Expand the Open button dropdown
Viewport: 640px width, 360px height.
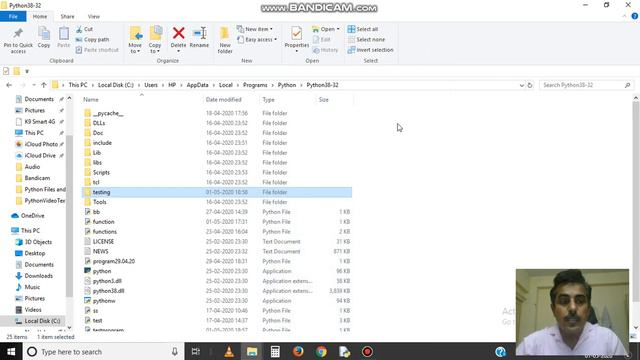(338, 29)
